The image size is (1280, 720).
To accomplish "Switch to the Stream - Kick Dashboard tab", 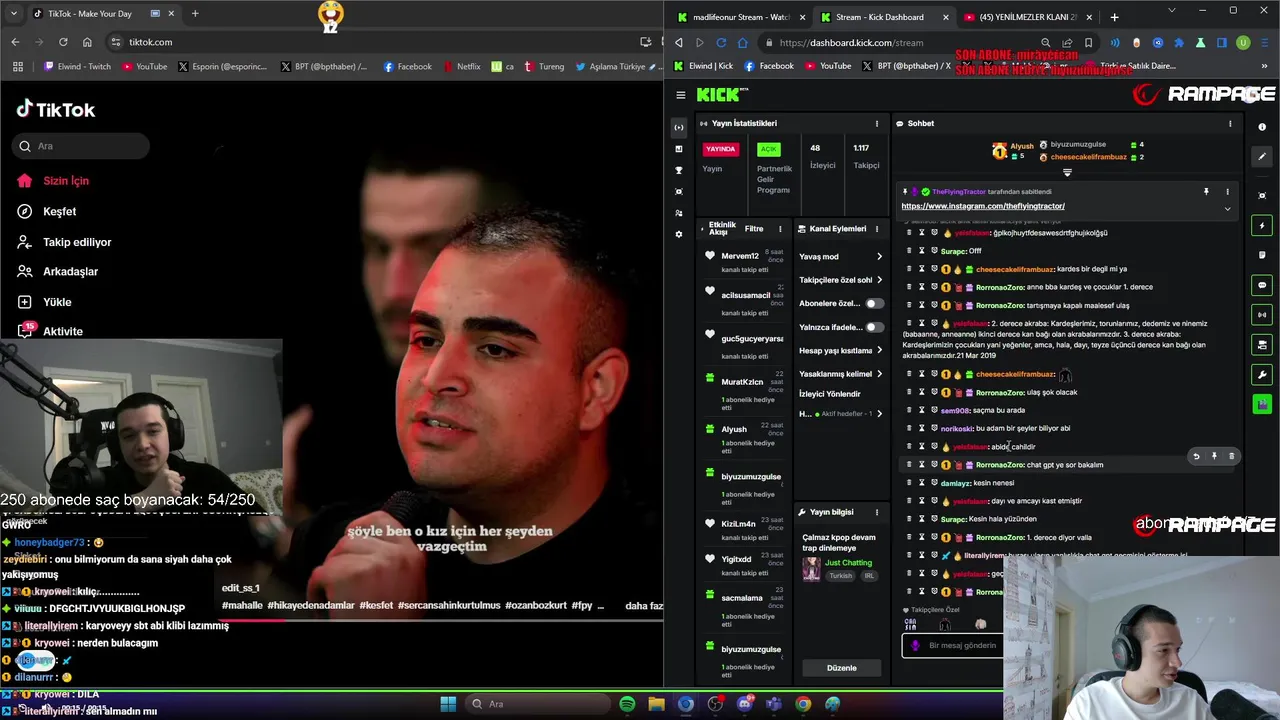I will (x=885, y=17).
